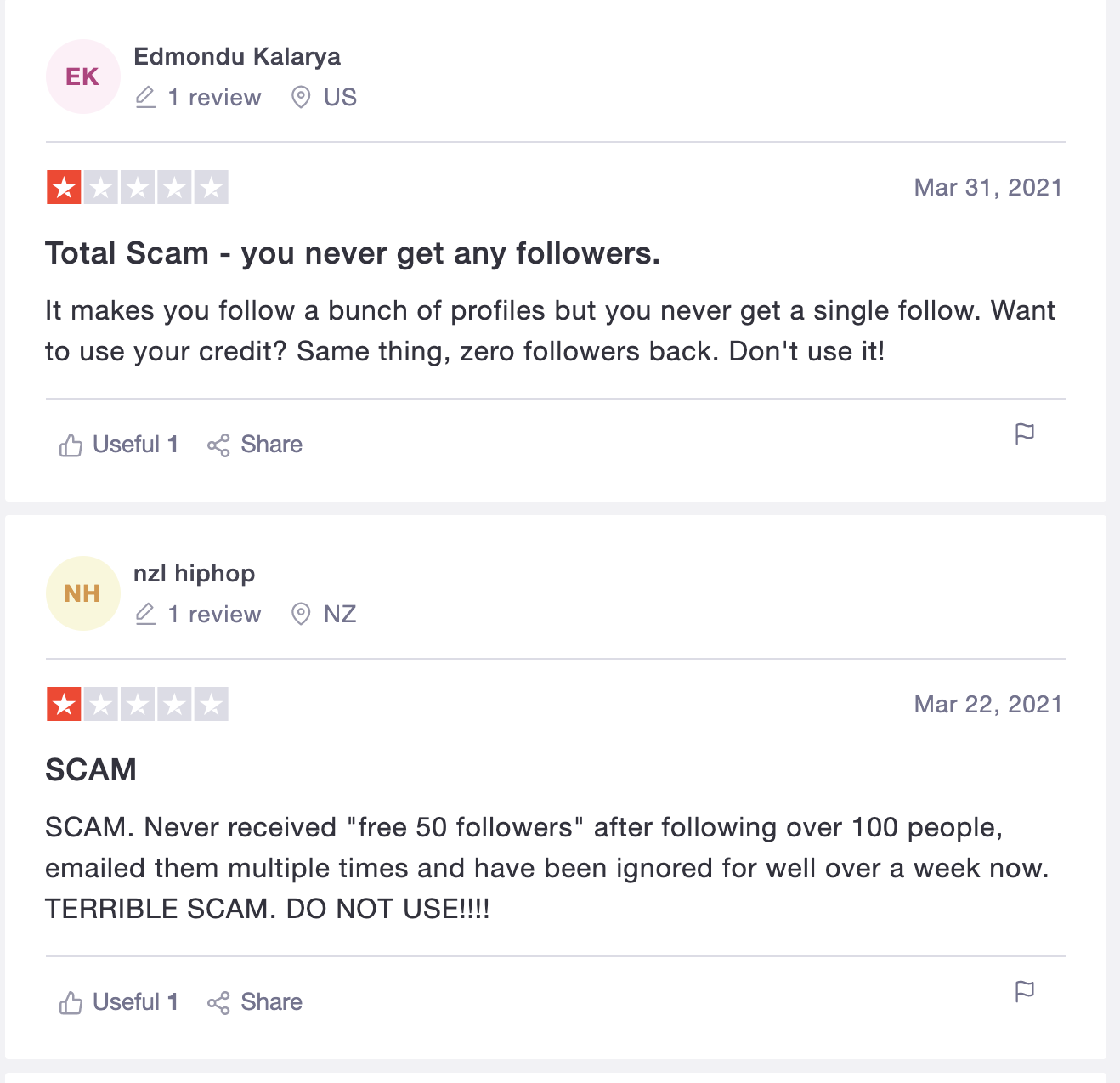Click thumbs-up icon on Total Scam review
Viewport: 1120px width, 1083px height.
point(71,445)
